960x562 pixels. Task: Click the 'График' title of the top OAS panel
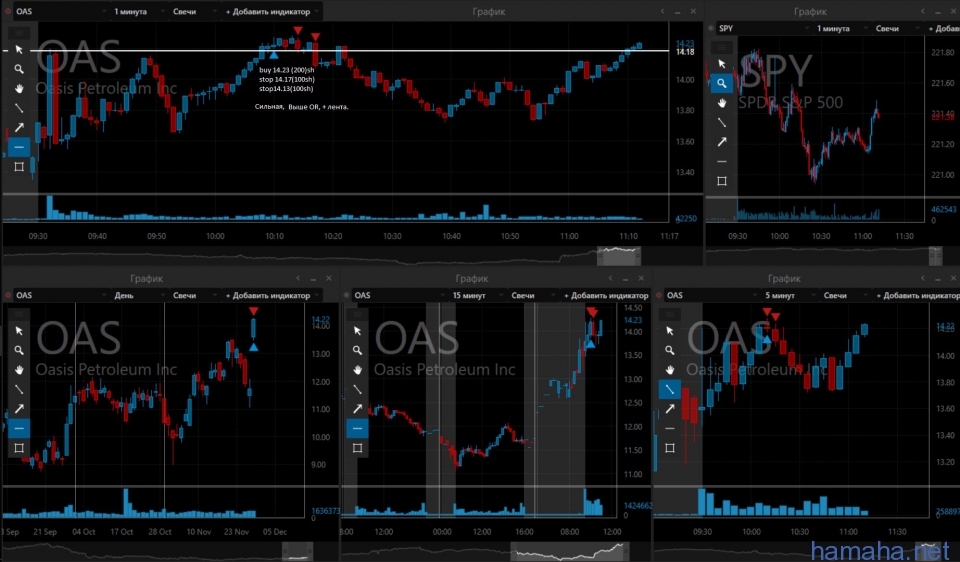(489, 12)
